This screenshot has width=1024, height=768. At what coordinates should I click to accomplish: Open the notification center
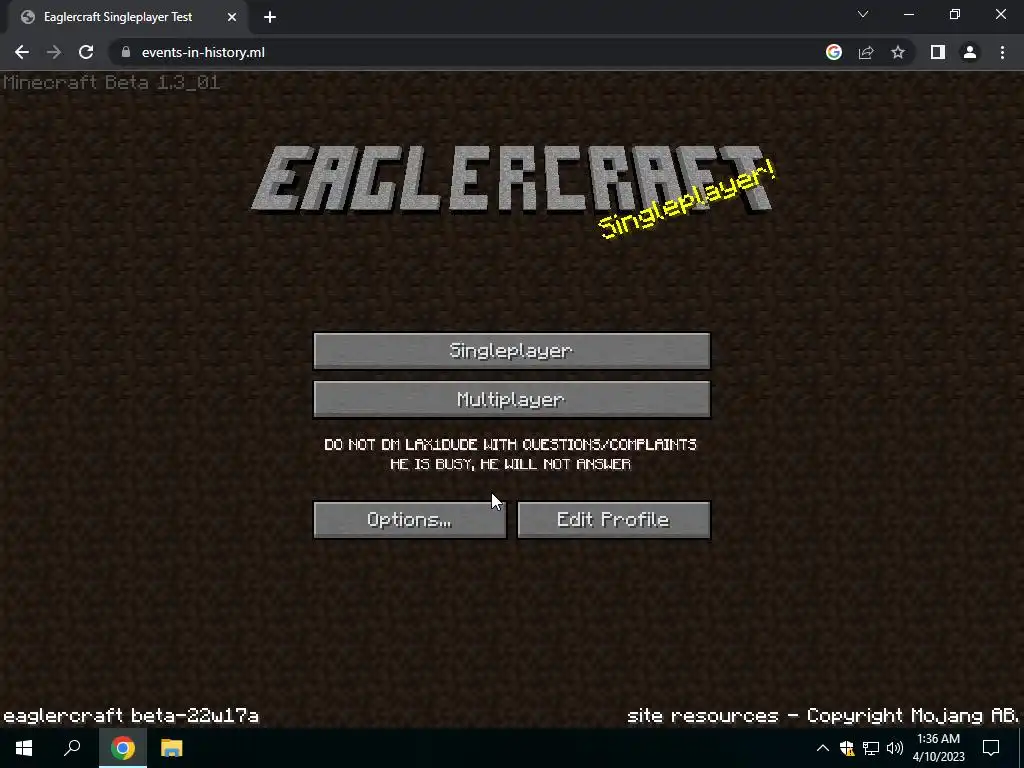(991, 748)
